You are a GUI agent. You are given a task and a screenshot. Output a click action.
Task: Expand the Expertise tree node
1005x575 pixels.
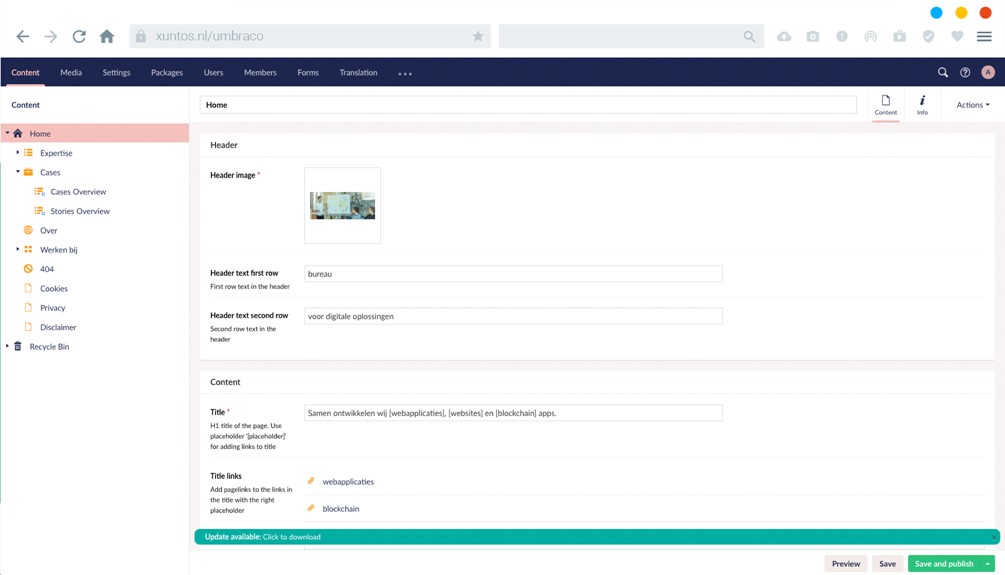(x=18, y=153)
